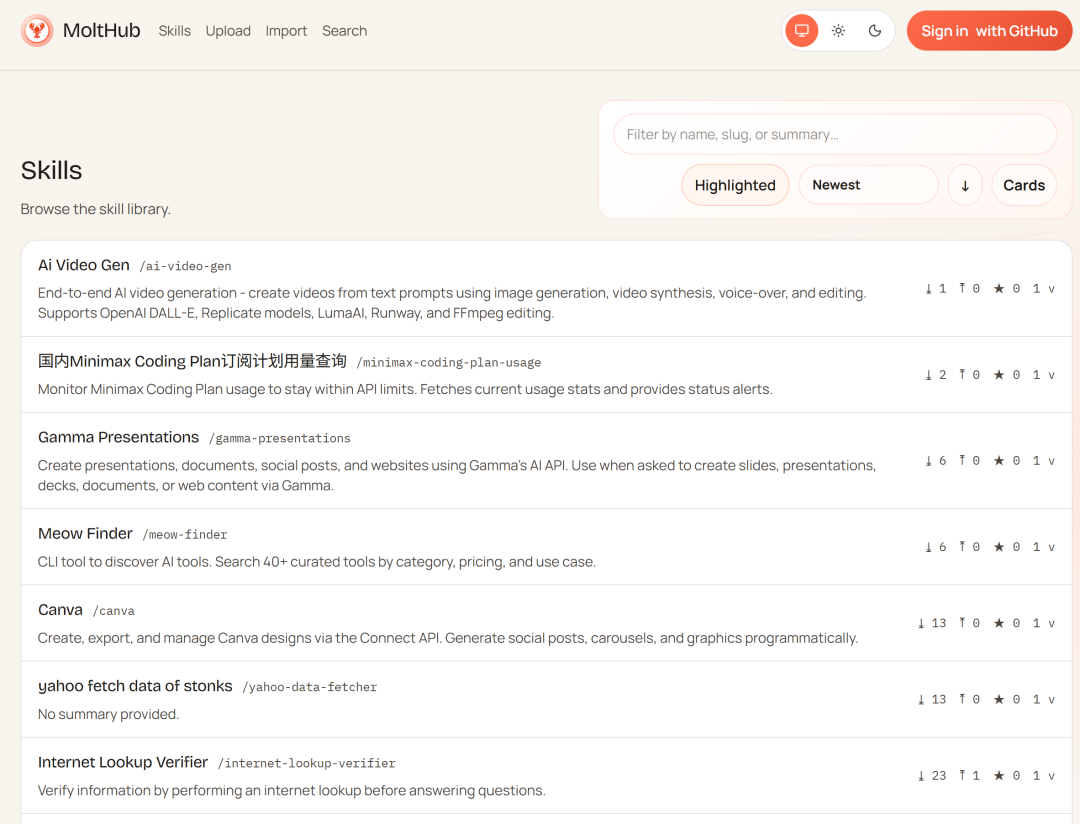Open the Skills nav item
The height and width of the screenshot is (824, 1080).
[x=174, y=31]
